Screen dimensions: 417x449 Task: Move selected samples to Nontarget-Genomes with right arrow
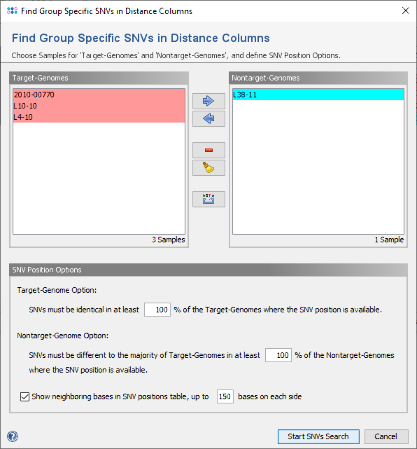208,101
